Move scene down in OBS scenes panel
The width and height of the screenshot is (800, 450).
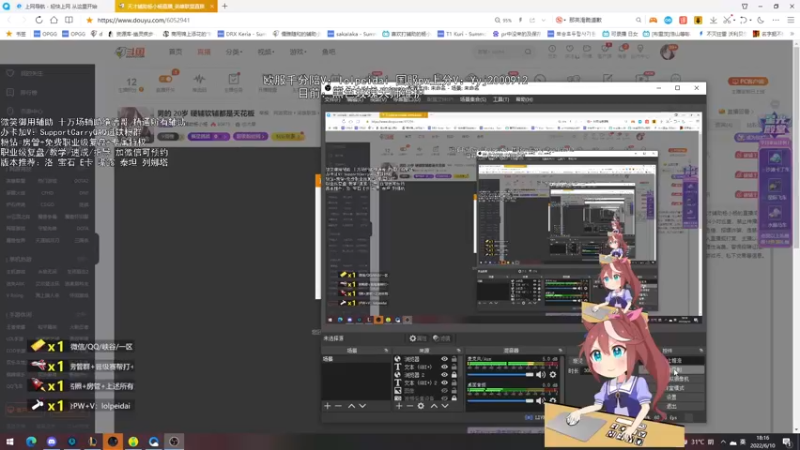[x=362, y=406]
